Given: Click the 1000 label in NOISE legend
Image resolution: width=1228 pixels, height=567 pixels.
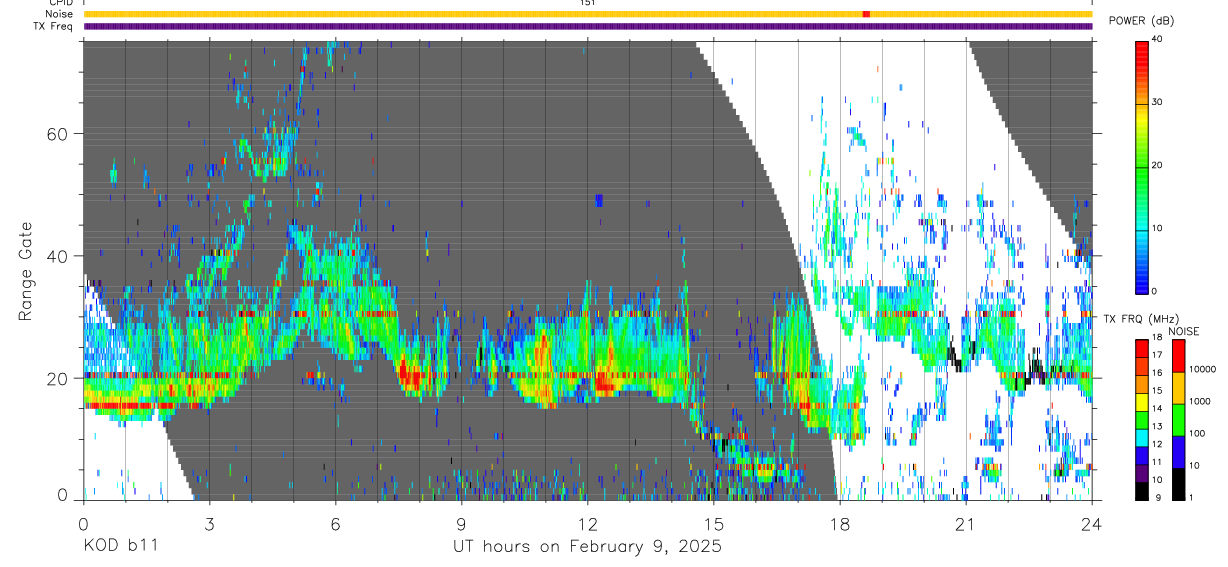Looking at the screenshot, I should [1198, 401].
